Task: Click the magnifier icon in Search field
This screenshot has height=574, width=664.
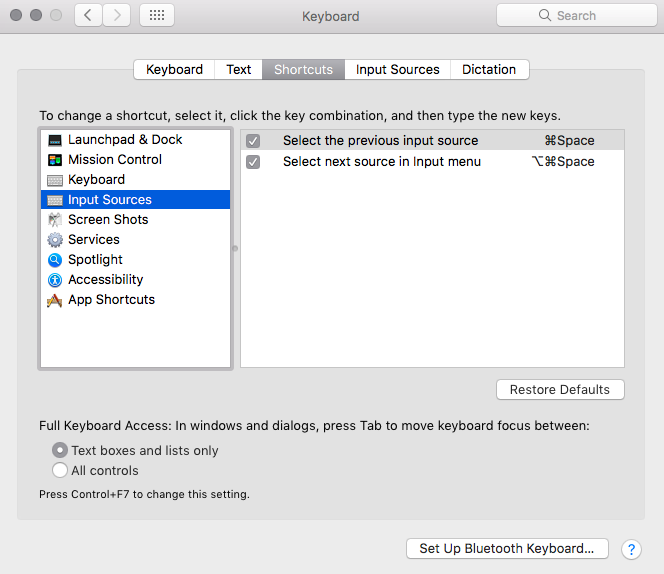Action: (x=545, y=15)
